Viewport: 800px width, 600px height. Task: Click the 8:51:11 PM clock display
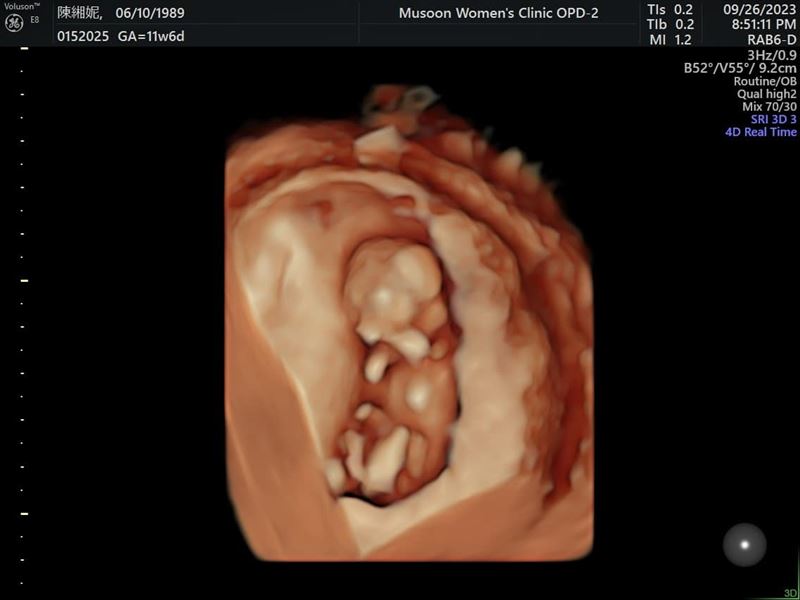[x=760, y=24]
